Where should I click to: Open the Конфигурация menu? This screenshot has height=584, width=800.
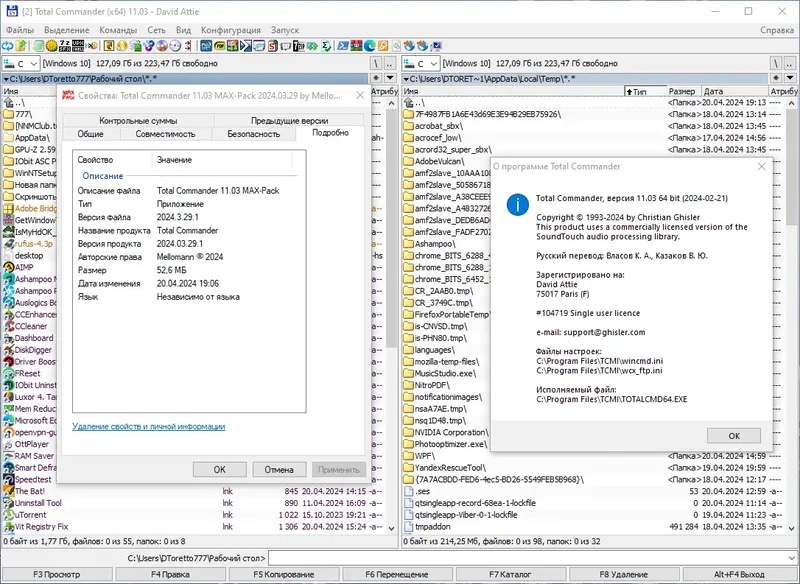(x=231, y=30)
